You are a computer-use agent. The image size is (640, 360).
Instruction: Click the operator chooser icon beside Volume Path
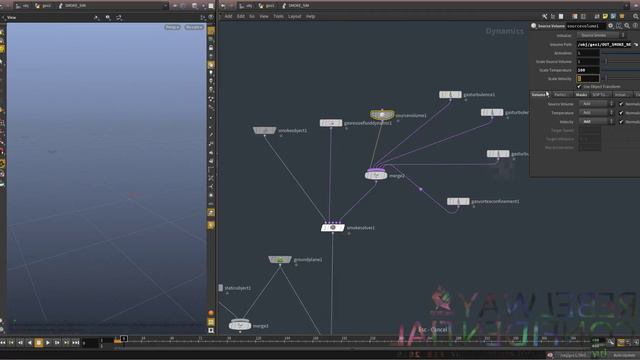tap(636, 44)
